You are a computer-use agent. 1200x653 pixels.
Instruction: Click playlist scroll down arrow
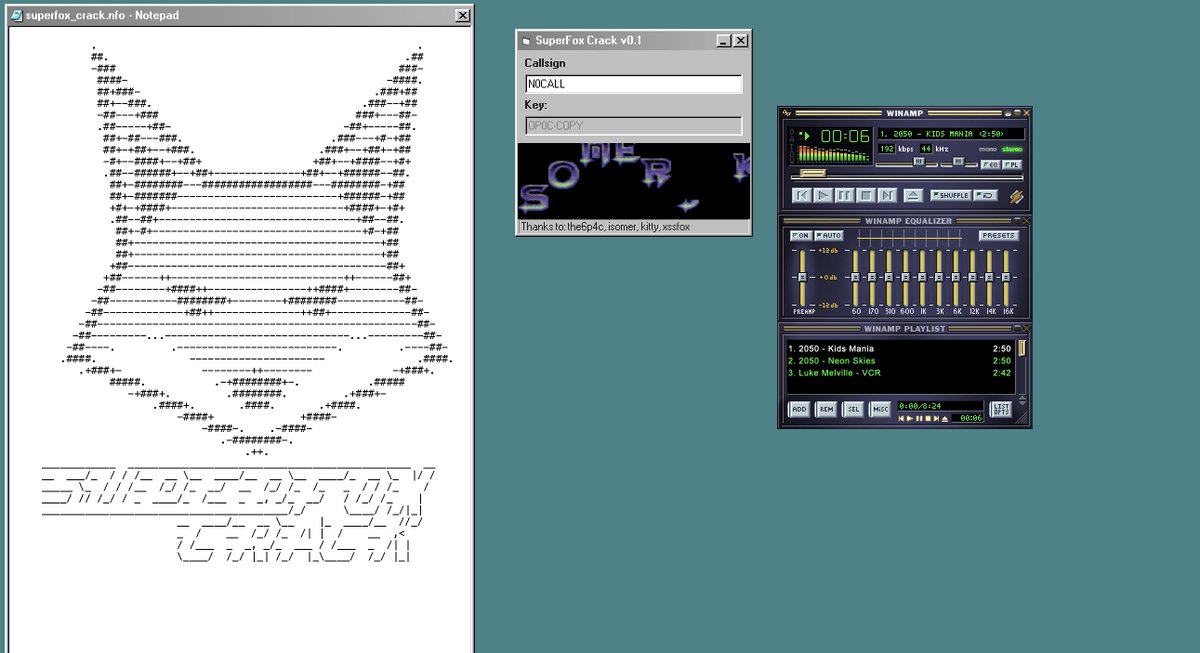(x=1022, y=403)
